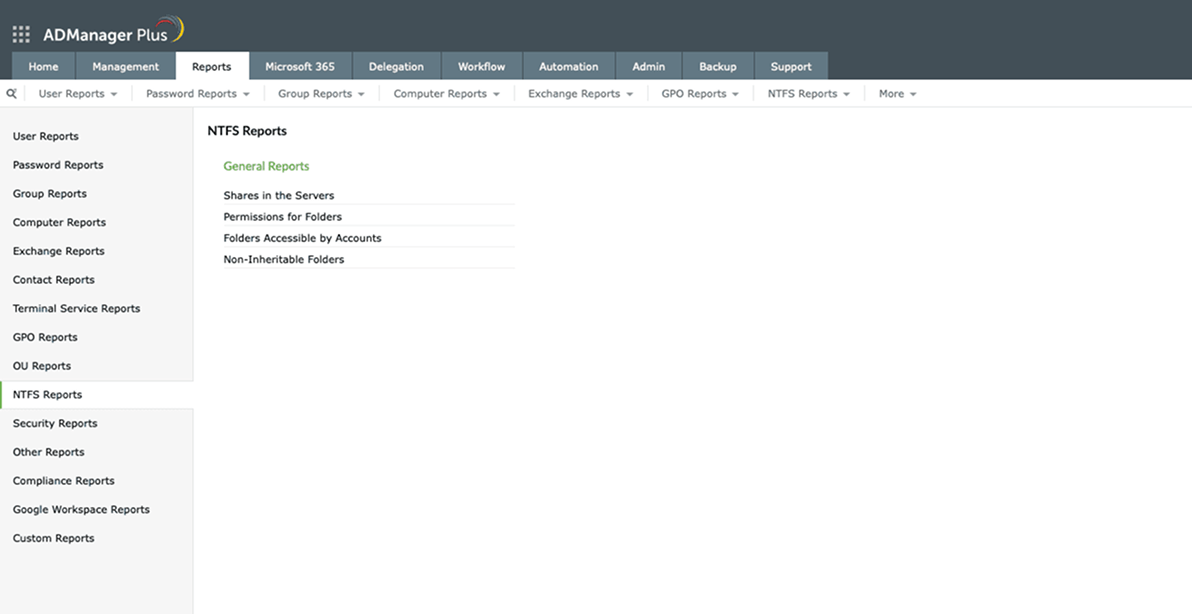Expand the NTFS Reports dropdown in toolbar

coord(808,93)
